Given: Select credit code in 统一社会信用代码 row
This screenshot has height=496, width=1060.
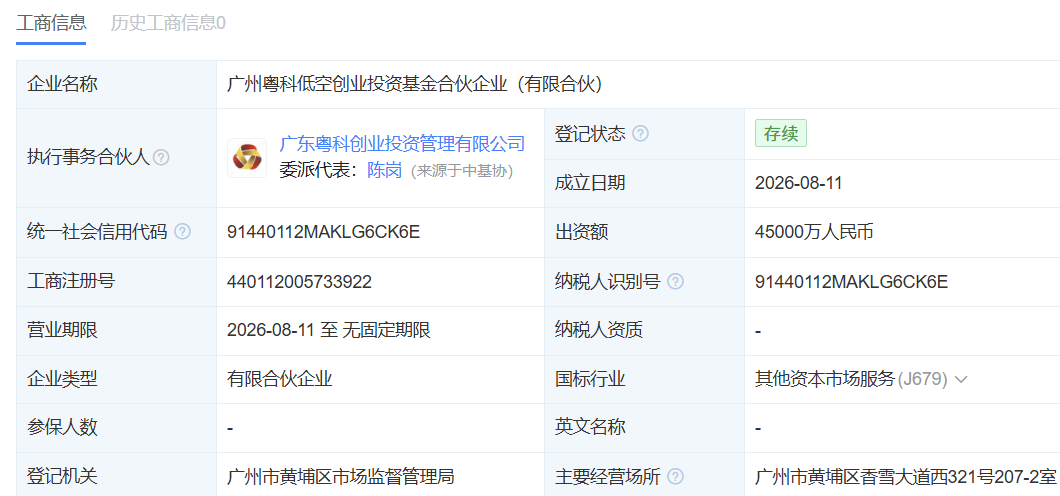Looking at the screenshot, I should coord(324,232).
